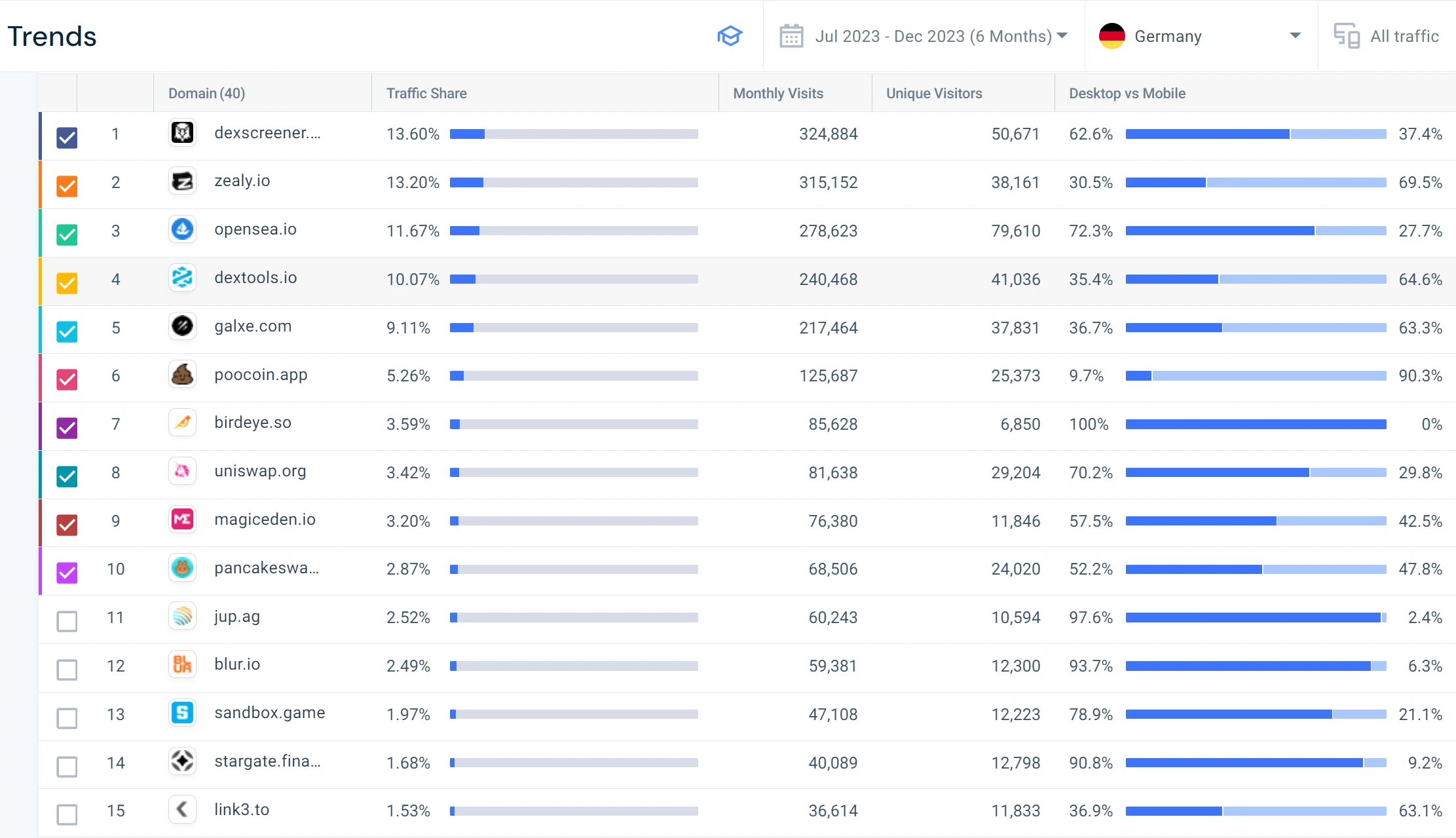Click the devices icon beside All traffic
Image resolution: width=1456 pixels, height=838 pixels.
pos(1347,36)
